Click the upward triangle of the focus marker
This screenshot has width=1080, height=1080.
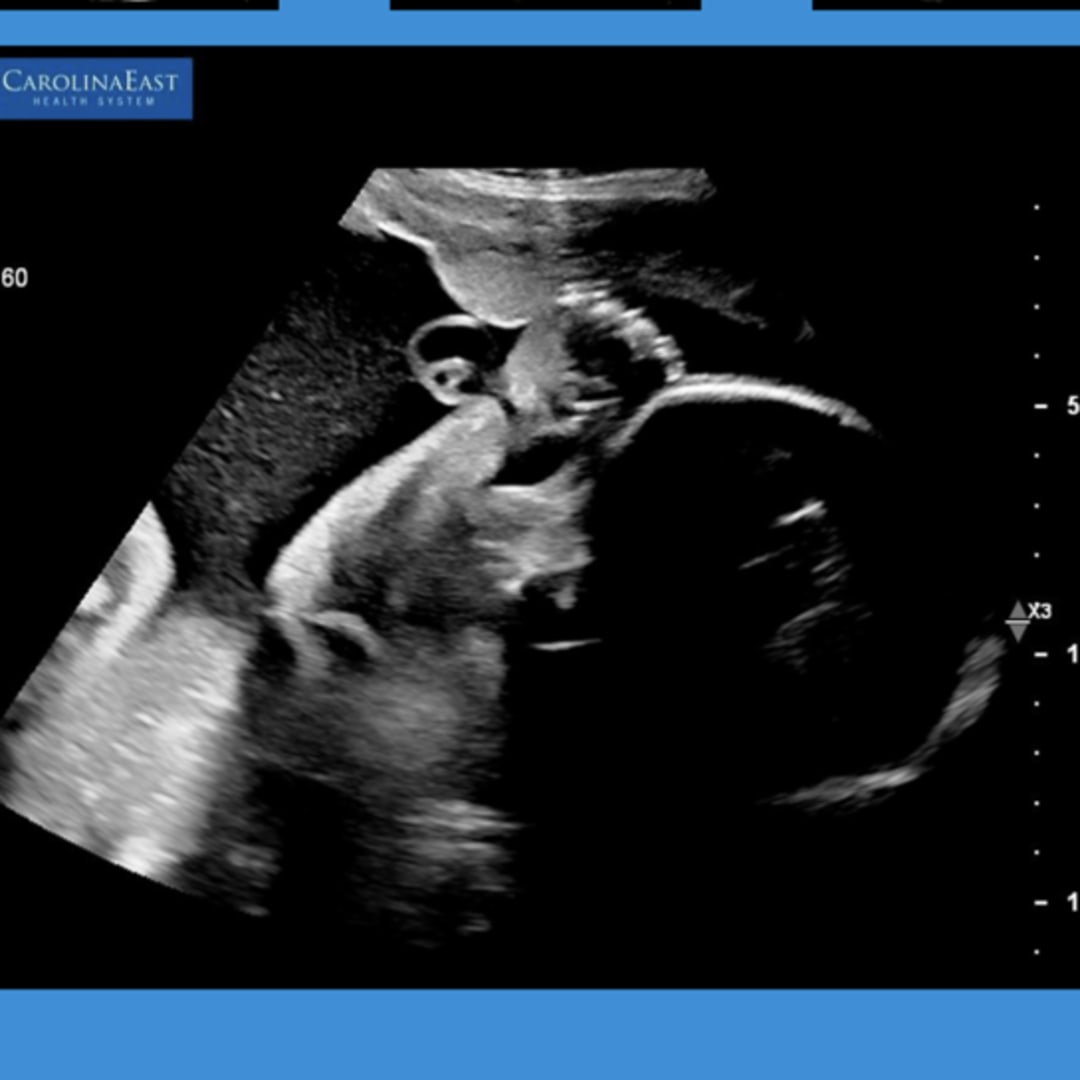[x=1018, y=610]
